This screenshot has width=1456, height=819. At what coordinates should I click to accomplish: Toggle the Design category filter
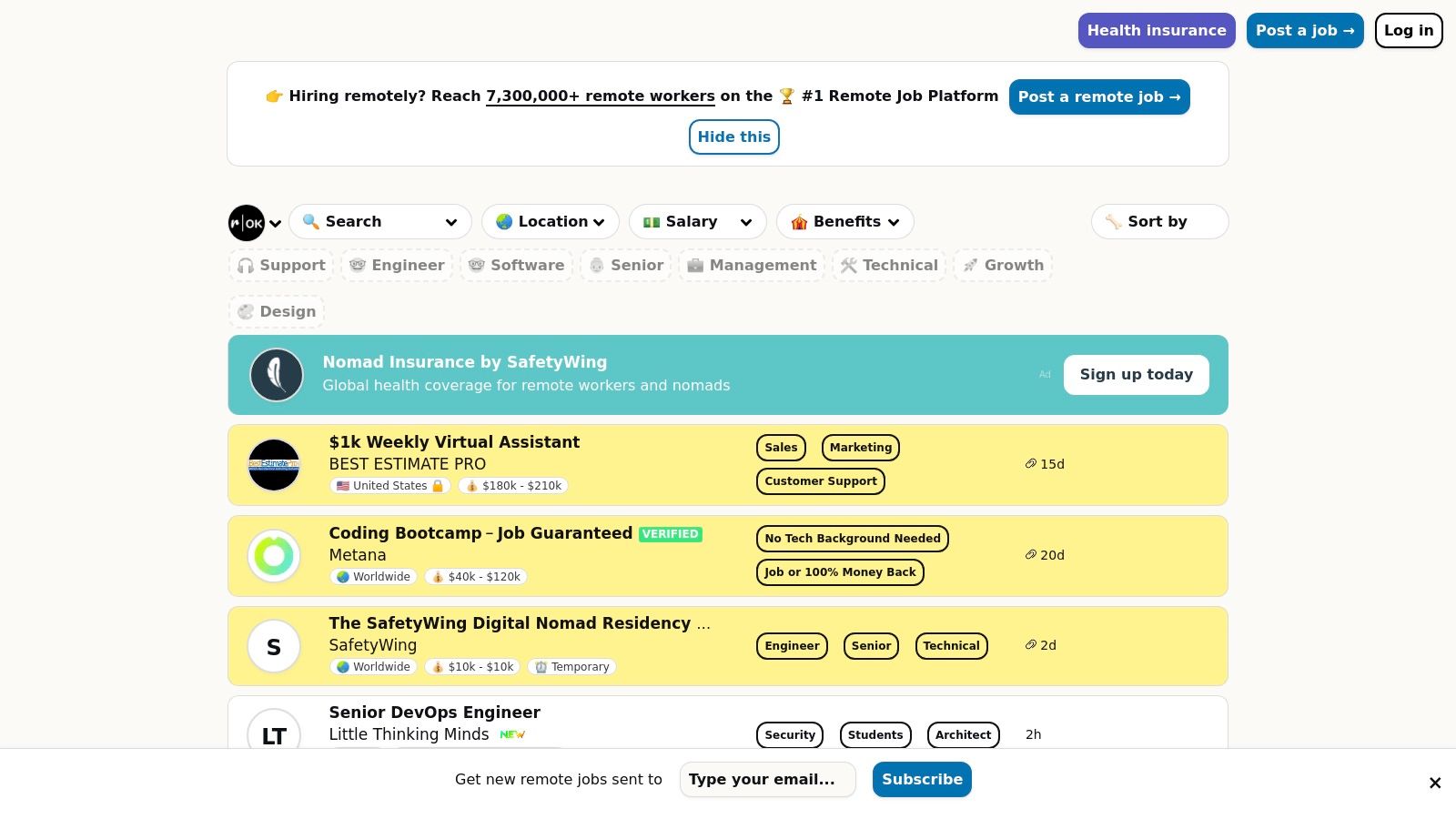pyautogui.click(x=276, y=311)
